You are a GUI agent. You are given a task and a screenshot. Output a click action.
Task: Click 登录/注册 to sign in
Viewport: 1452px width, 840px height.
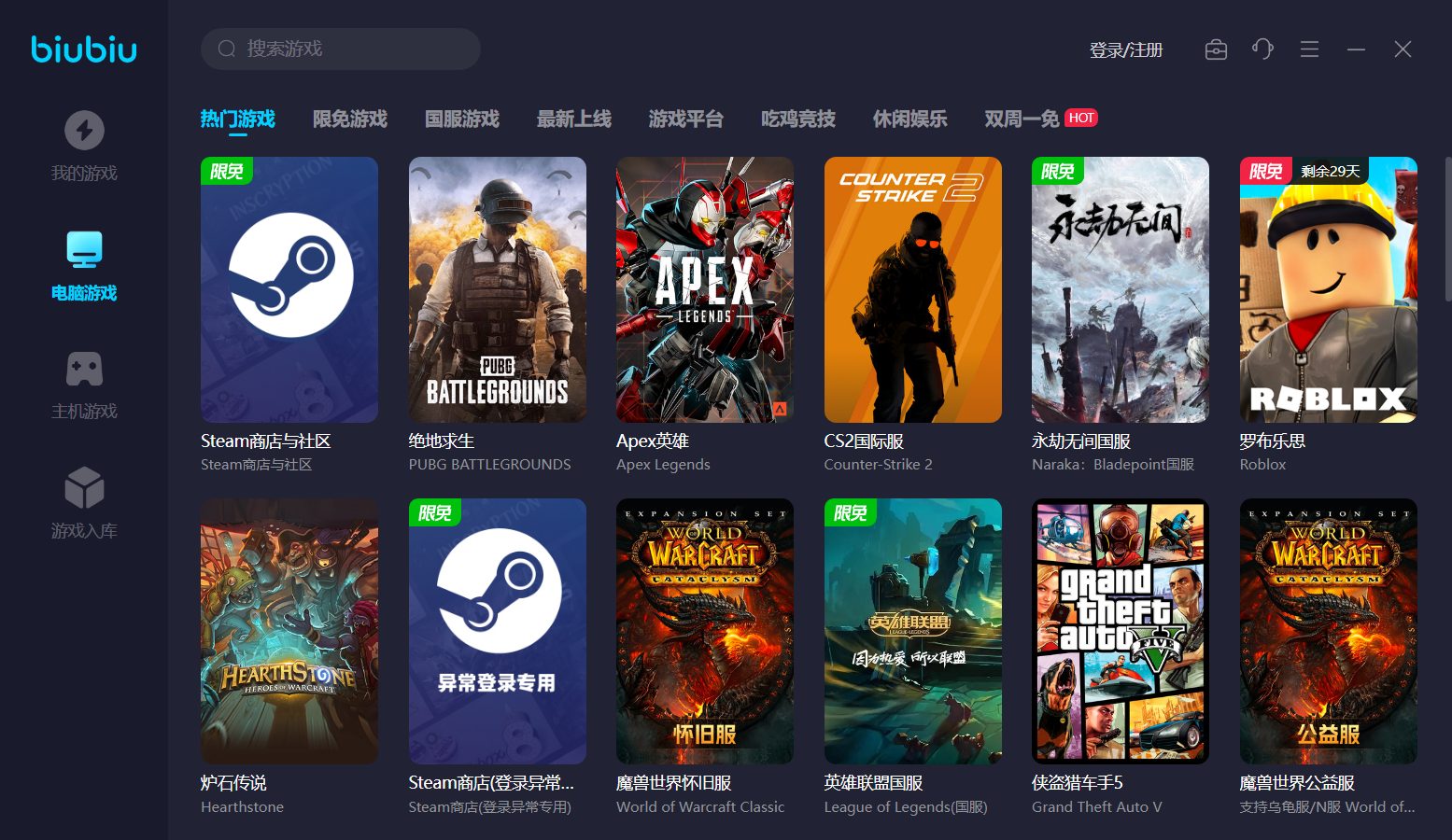(x=1126, y=49)
